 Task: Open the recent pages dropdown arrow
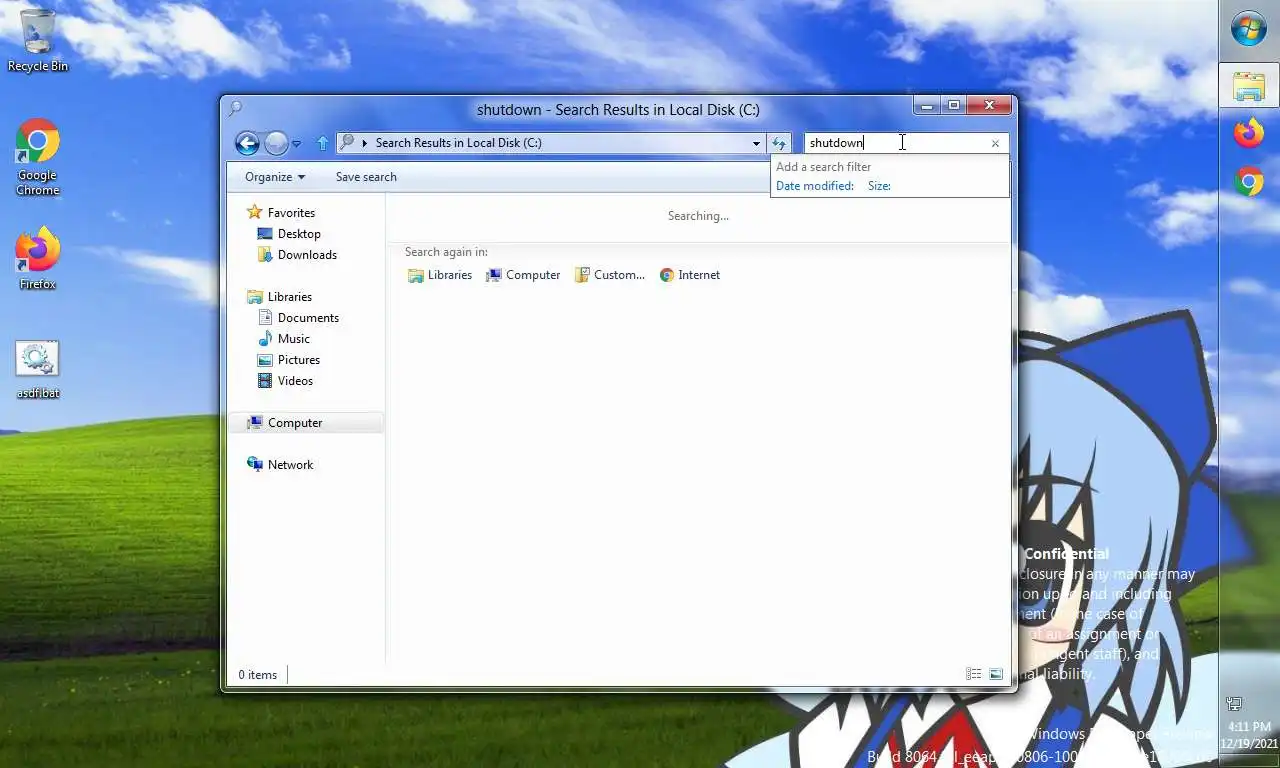pyautogui.click(x=296, y=144)
